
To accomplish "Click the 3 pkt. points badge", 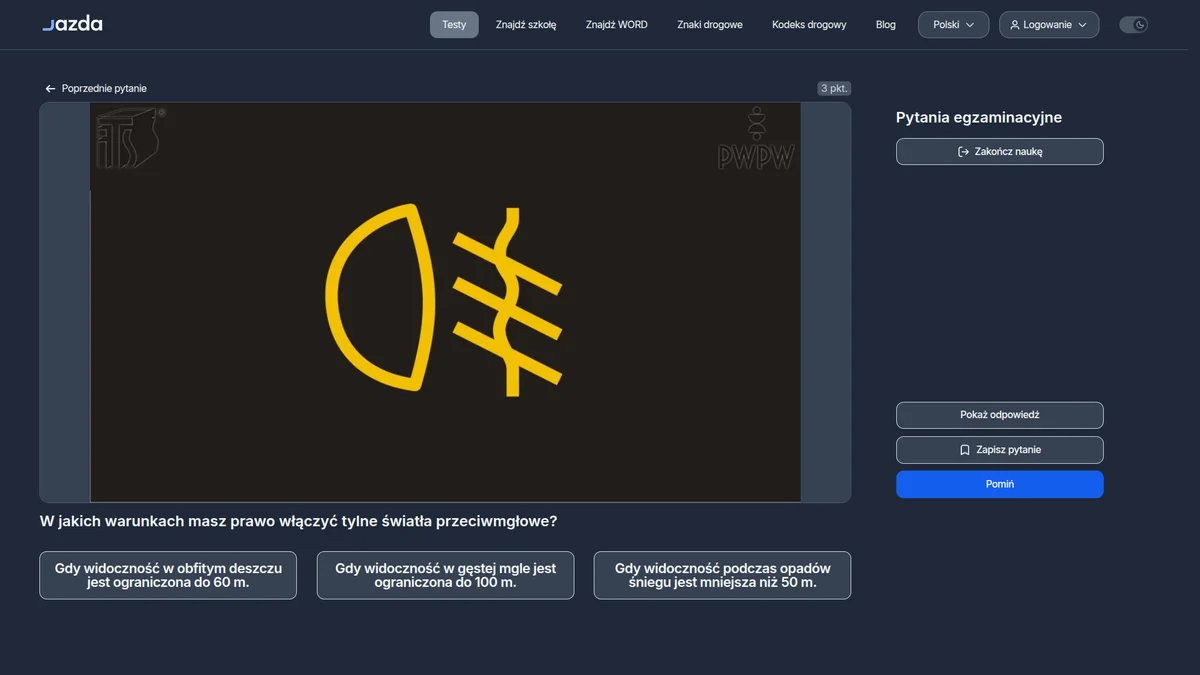I will 834,88.
